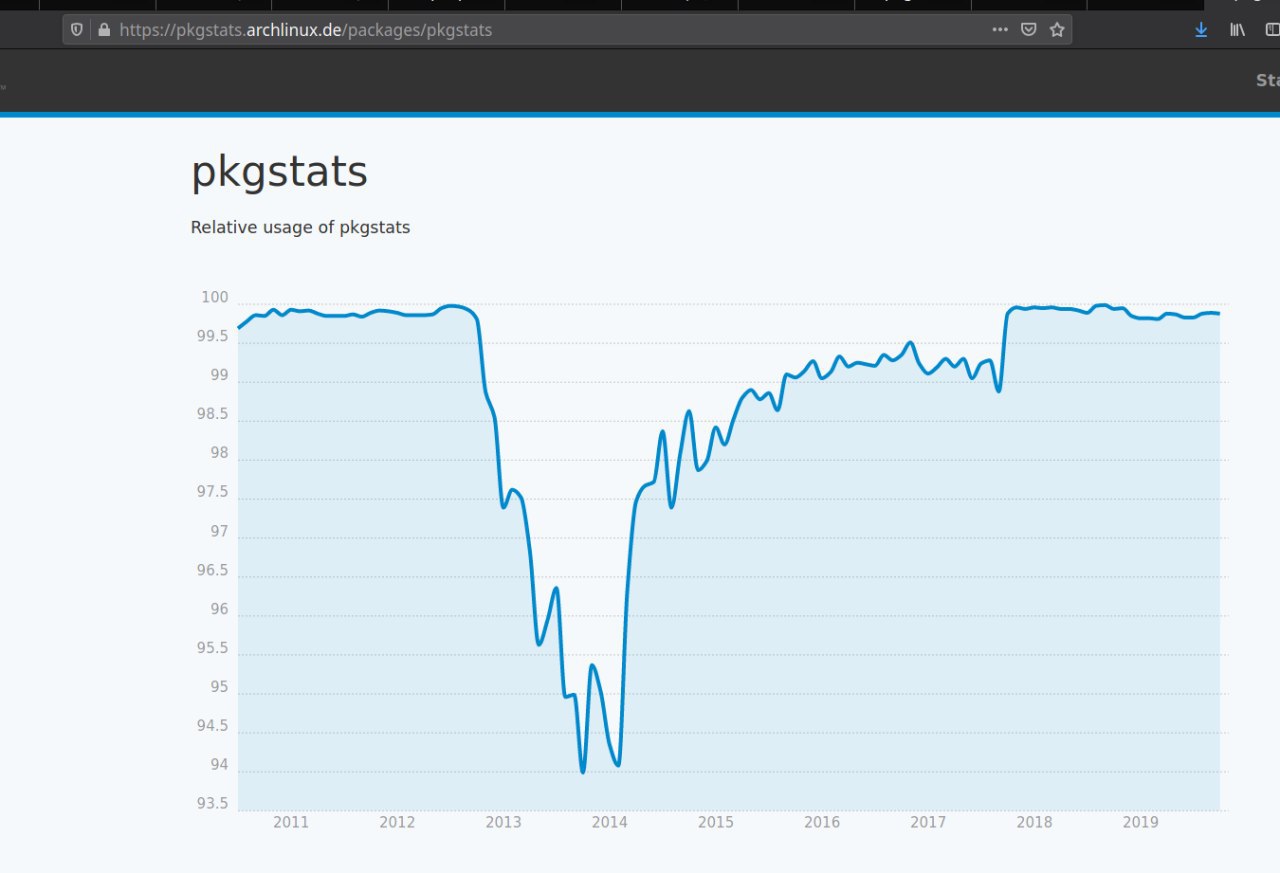The width and height of the screenshot is (1280, 873).
Task: Click the lowest chart dip before 2014
Action: pos(583,771)
